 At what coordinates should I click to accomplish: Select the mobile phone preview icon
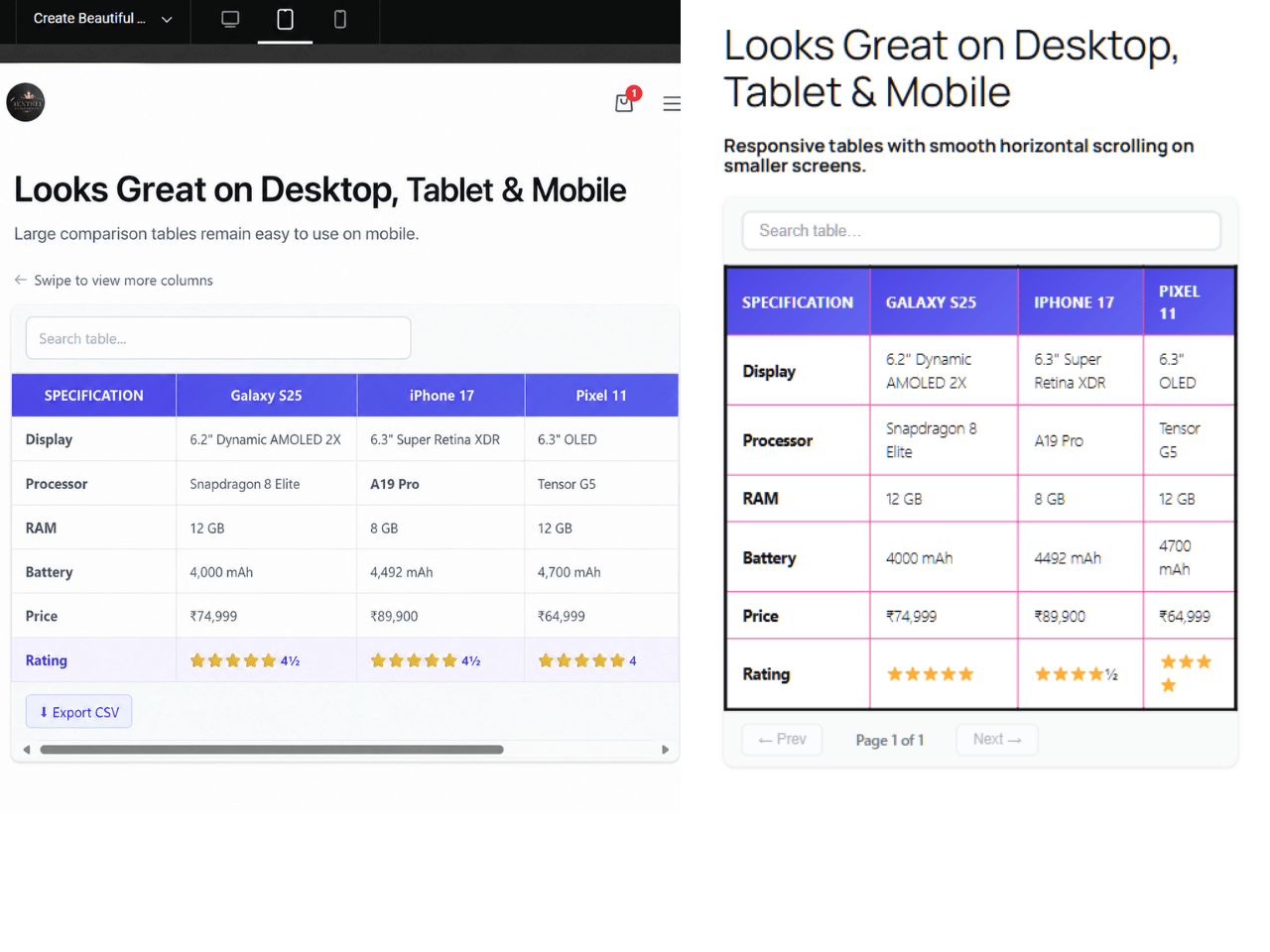point(340,19)
